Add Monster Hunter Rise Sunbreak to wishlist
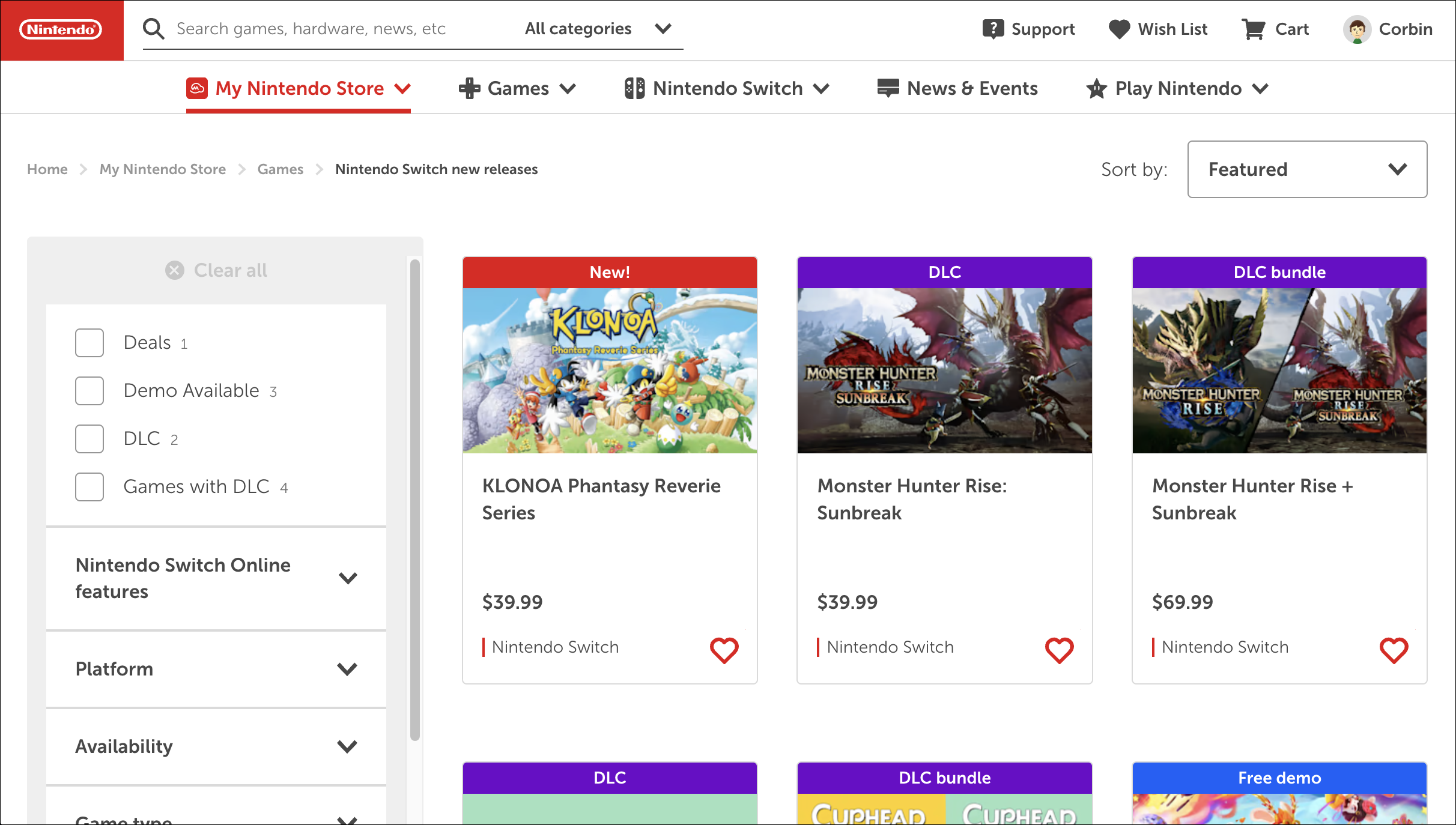The image size is (1456, 825). [1058, 649]
